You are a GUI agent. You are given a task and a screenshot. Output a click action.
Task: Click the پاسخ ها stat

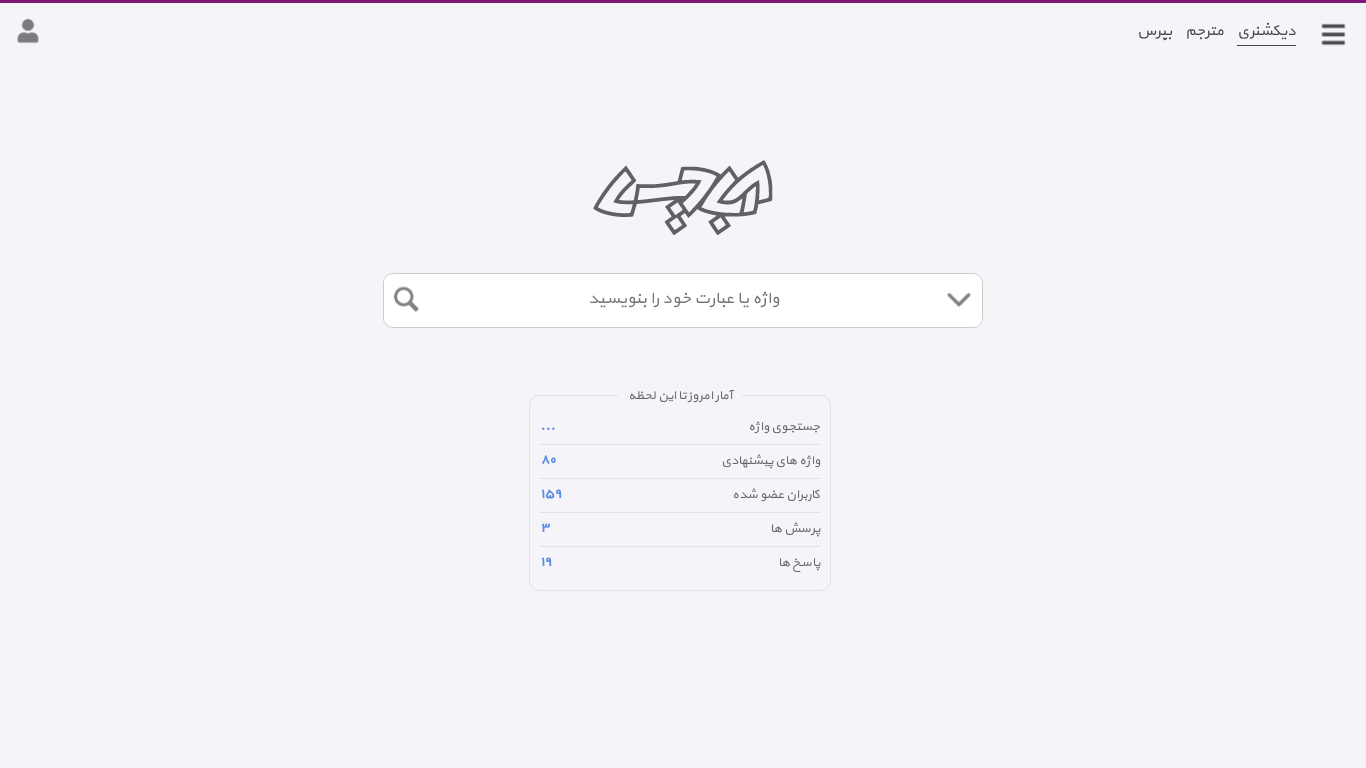coord(680,563)
